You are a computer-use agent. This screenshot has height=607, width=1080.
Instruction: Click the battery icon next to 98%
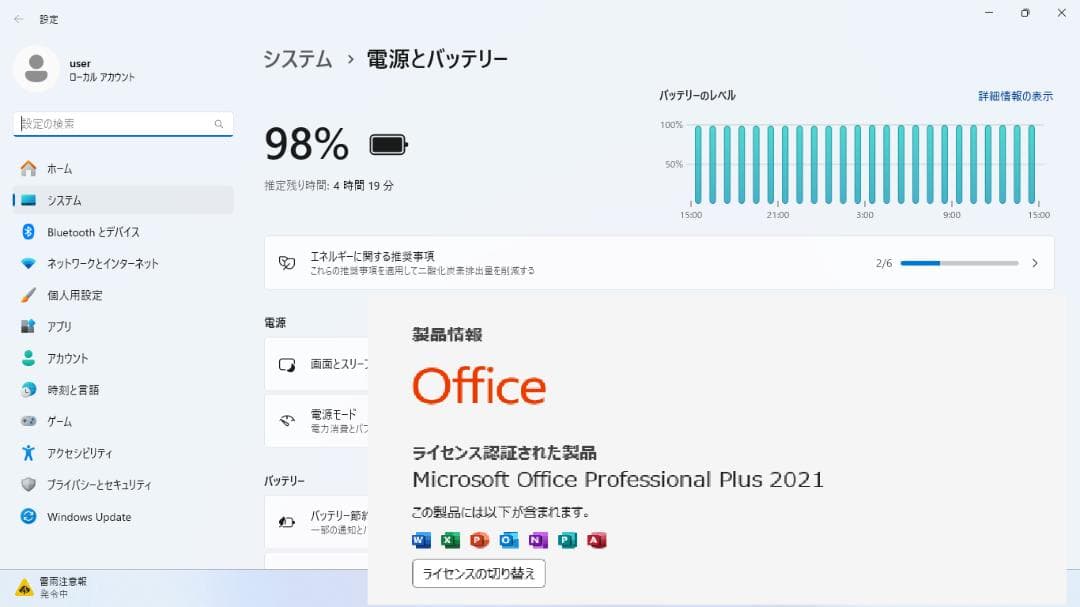(386, 143)
